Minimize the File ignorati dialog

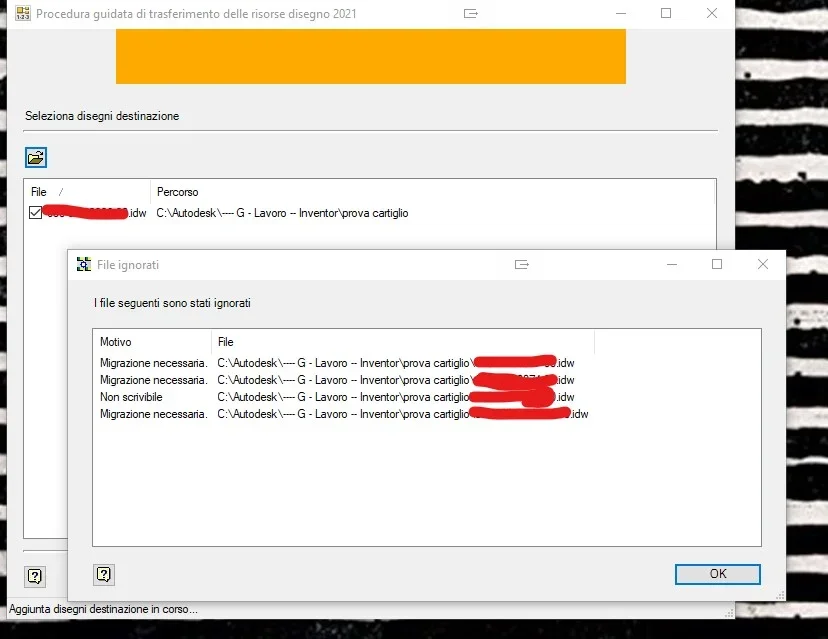pyautogui.click(x=672, y=264)
